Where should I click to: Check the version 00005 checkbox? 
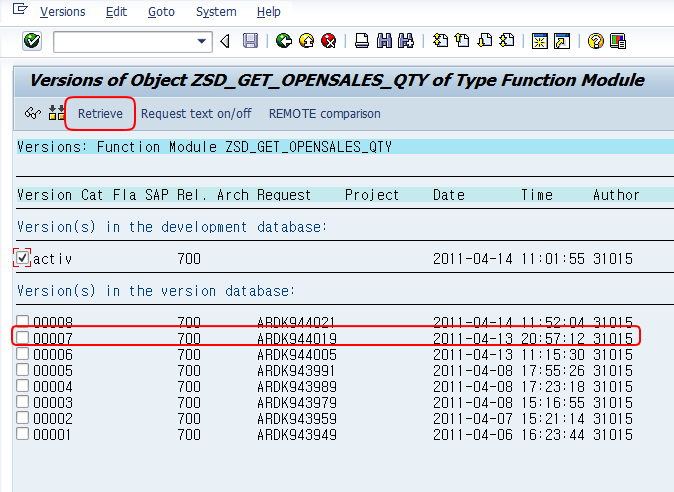(x=22, y=370)
